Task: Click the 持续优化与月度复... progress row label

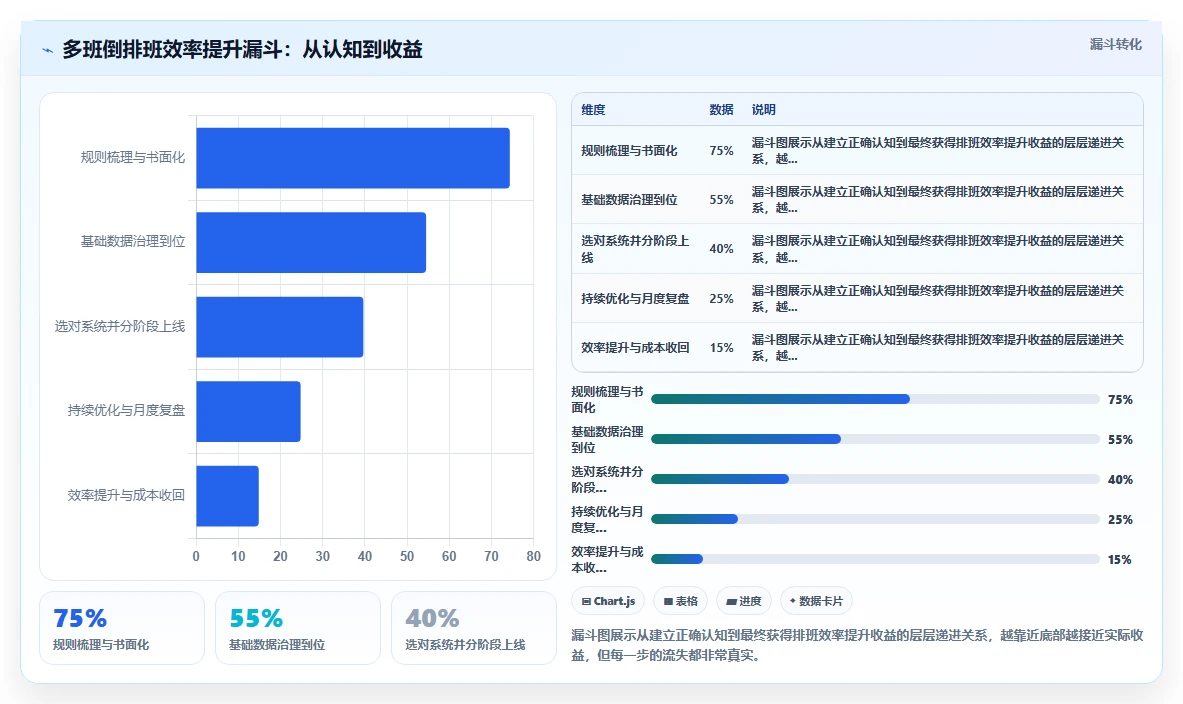Action: tap(607, 519)
